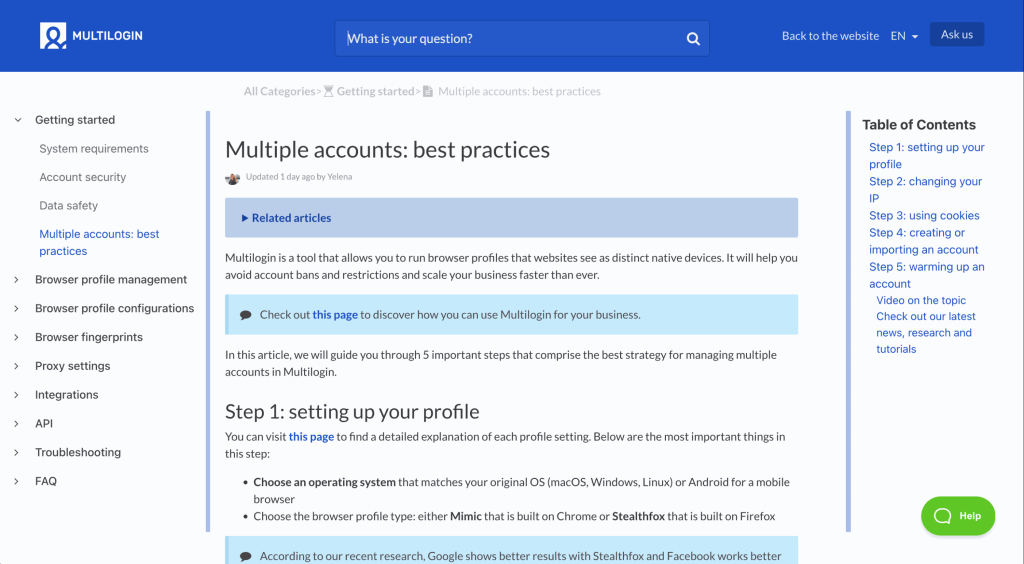1024x564 pixels.
Task: Click All Categories breadcrumb
Action: [x=280, y=91]
